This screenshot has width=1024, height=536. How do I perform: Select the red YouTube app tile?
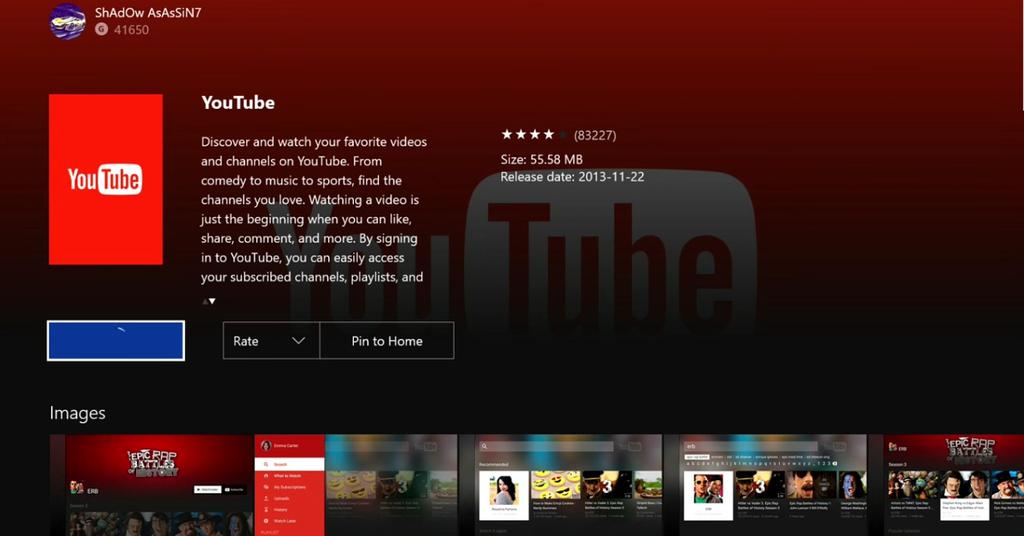(106, 180)
